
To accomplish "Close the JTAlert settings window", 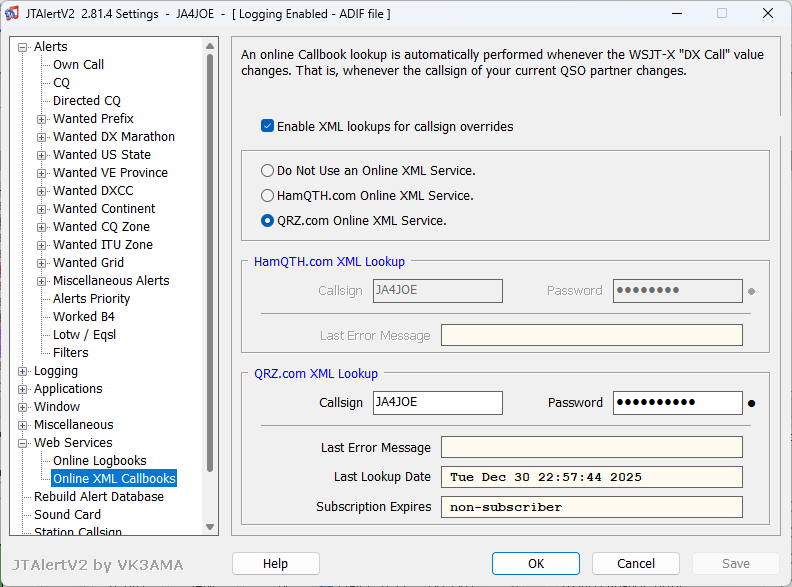I will (768, 14).
